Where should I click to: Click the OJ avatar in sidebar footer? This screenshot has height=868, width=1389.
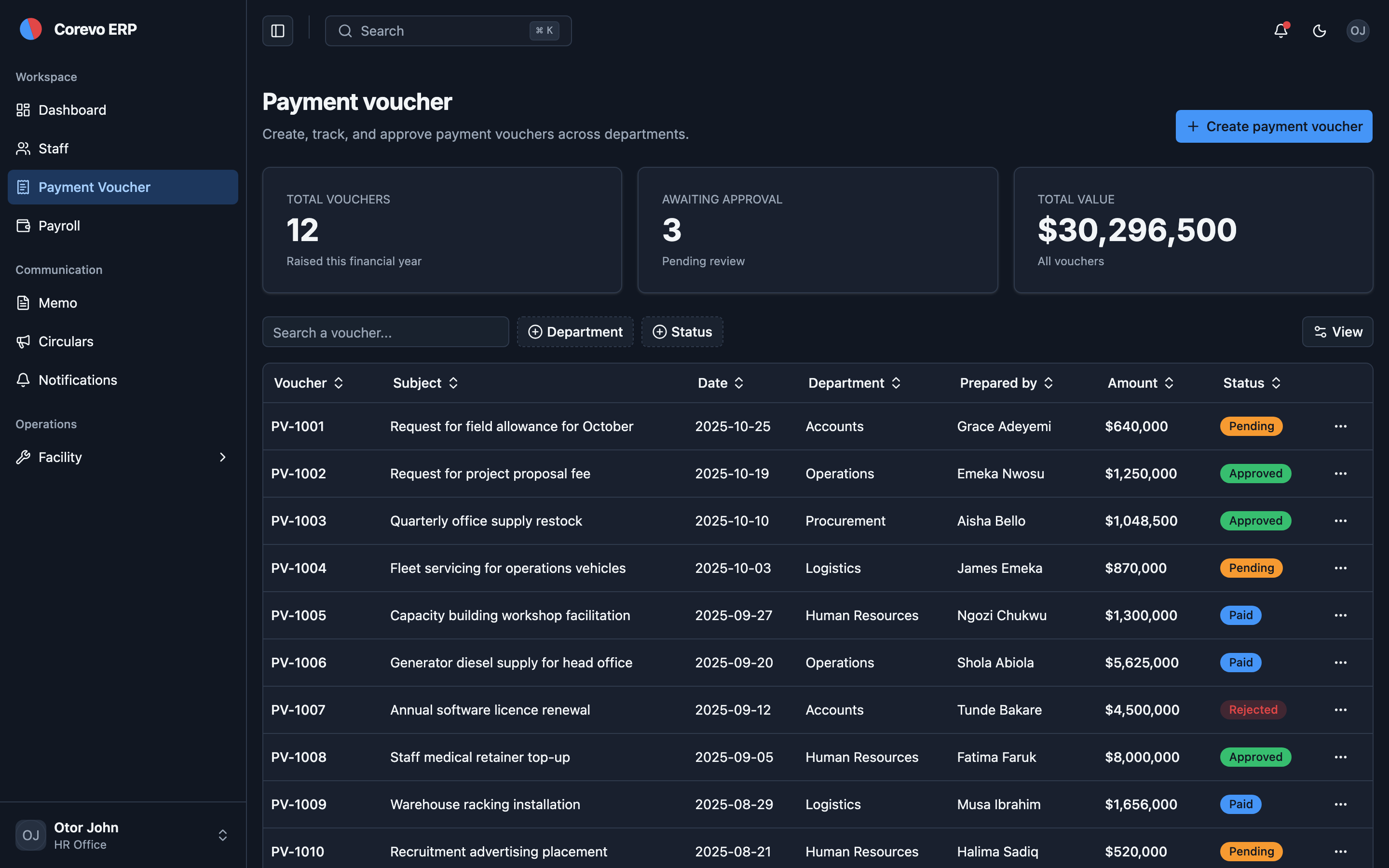click(x=31, y=835)
